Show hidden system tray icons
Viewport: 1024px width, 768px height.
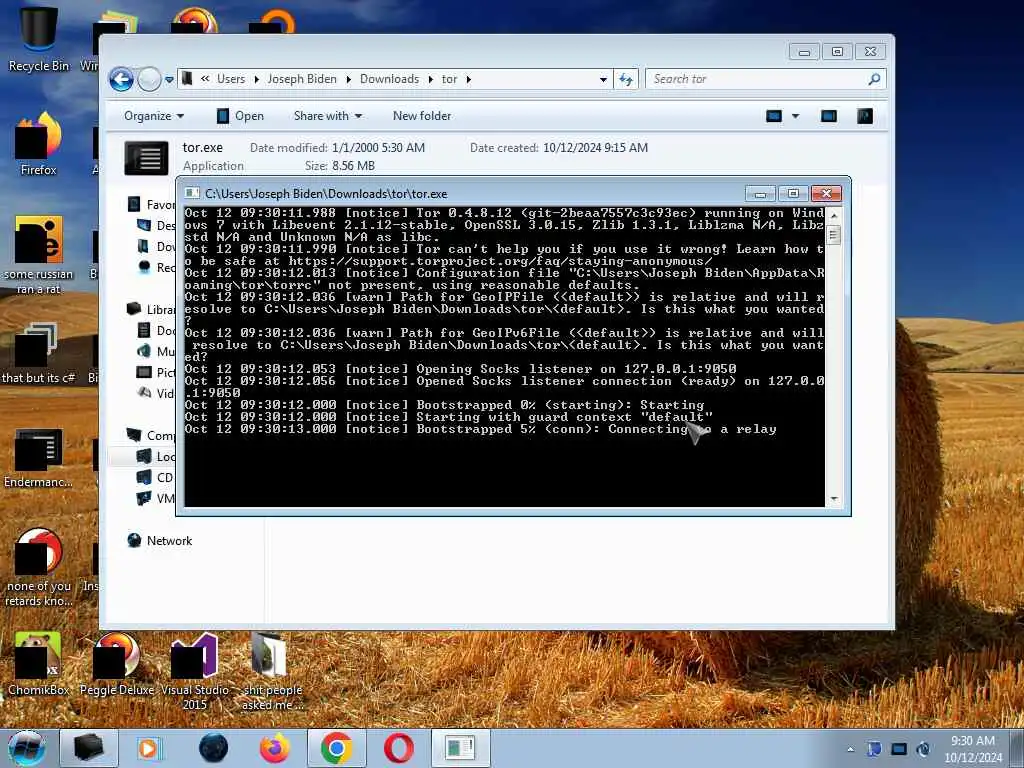coord(850,749)
